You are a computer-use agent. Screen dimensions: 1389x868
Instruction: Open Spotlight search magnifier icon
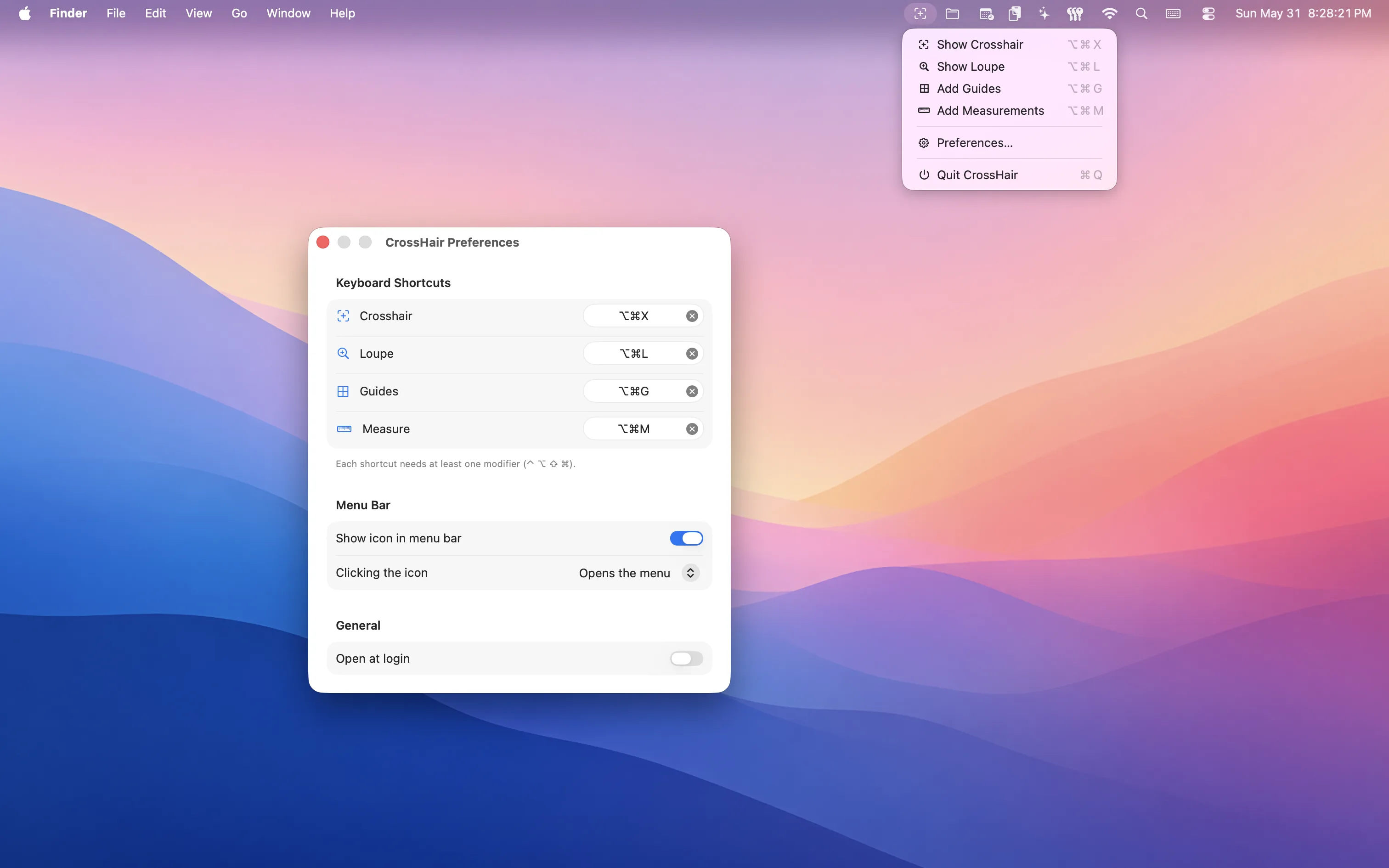pos(1141,13)
